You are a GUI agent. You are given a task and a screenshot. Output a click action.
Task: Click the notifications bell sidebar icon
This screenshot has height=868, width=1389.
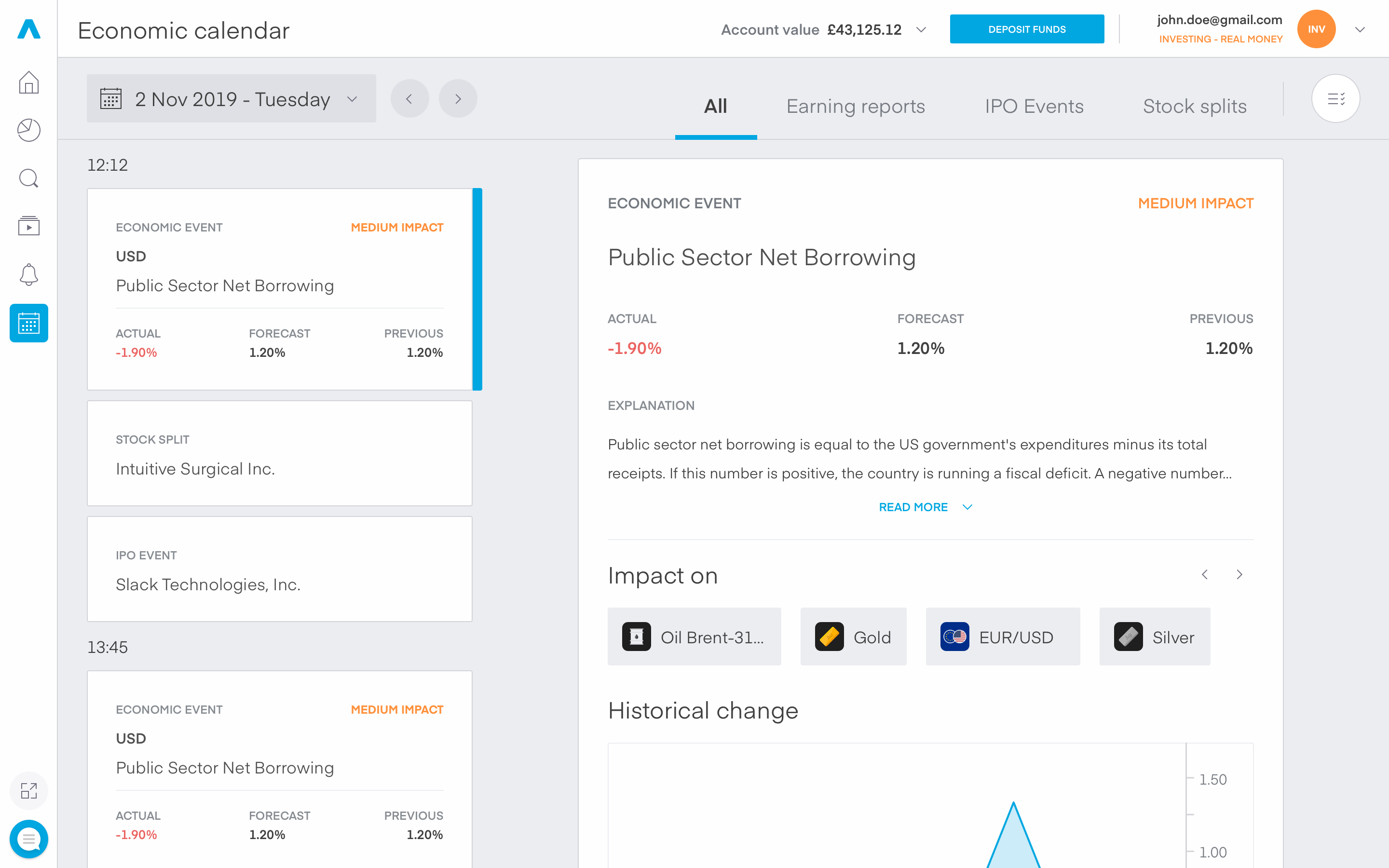(28, 275)
